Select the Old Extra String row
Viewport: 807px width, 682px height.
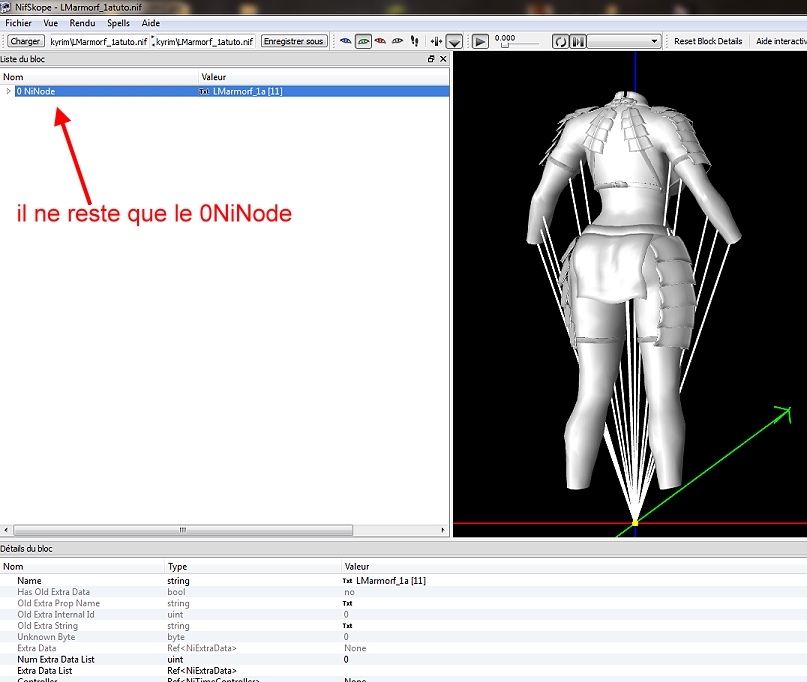click(x=404, y=626)
